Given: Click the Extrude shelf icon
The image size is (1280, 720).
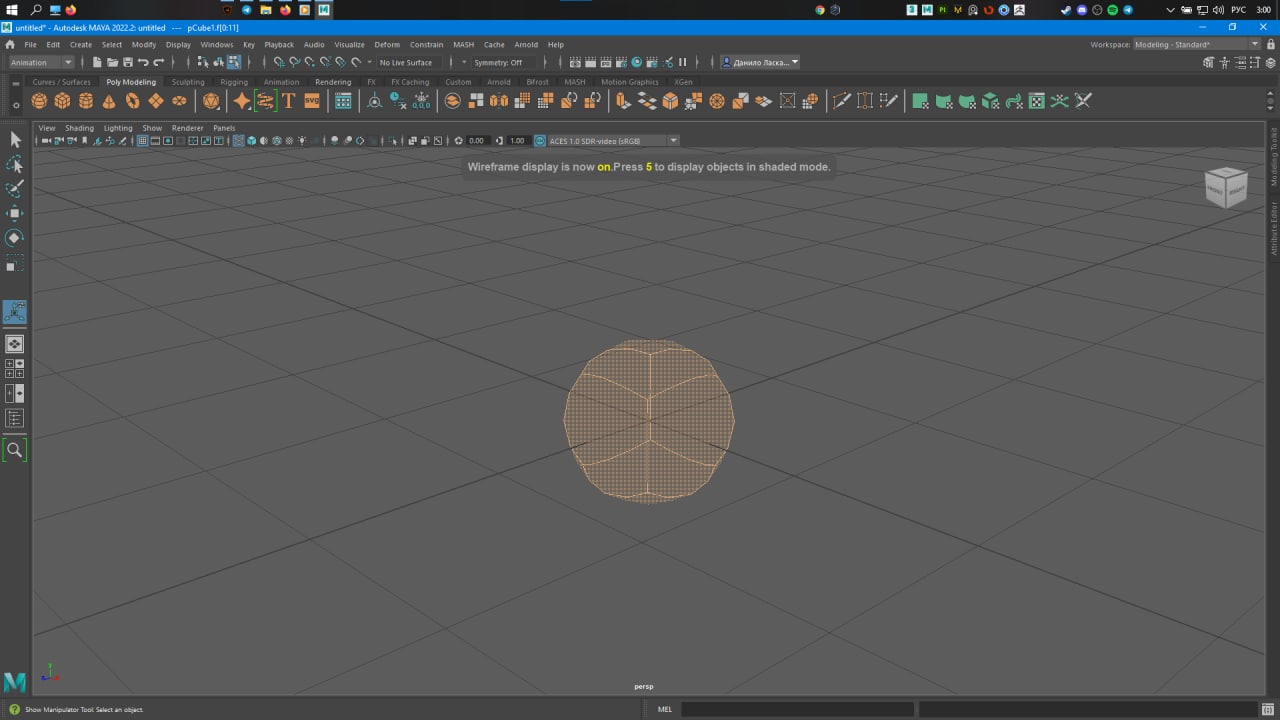Looking at the screenshot, I should click(624, 101).
